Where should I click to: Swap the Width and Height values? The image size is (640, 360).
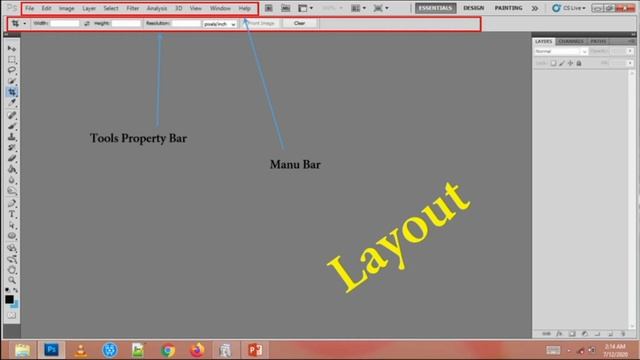[87, 24]
